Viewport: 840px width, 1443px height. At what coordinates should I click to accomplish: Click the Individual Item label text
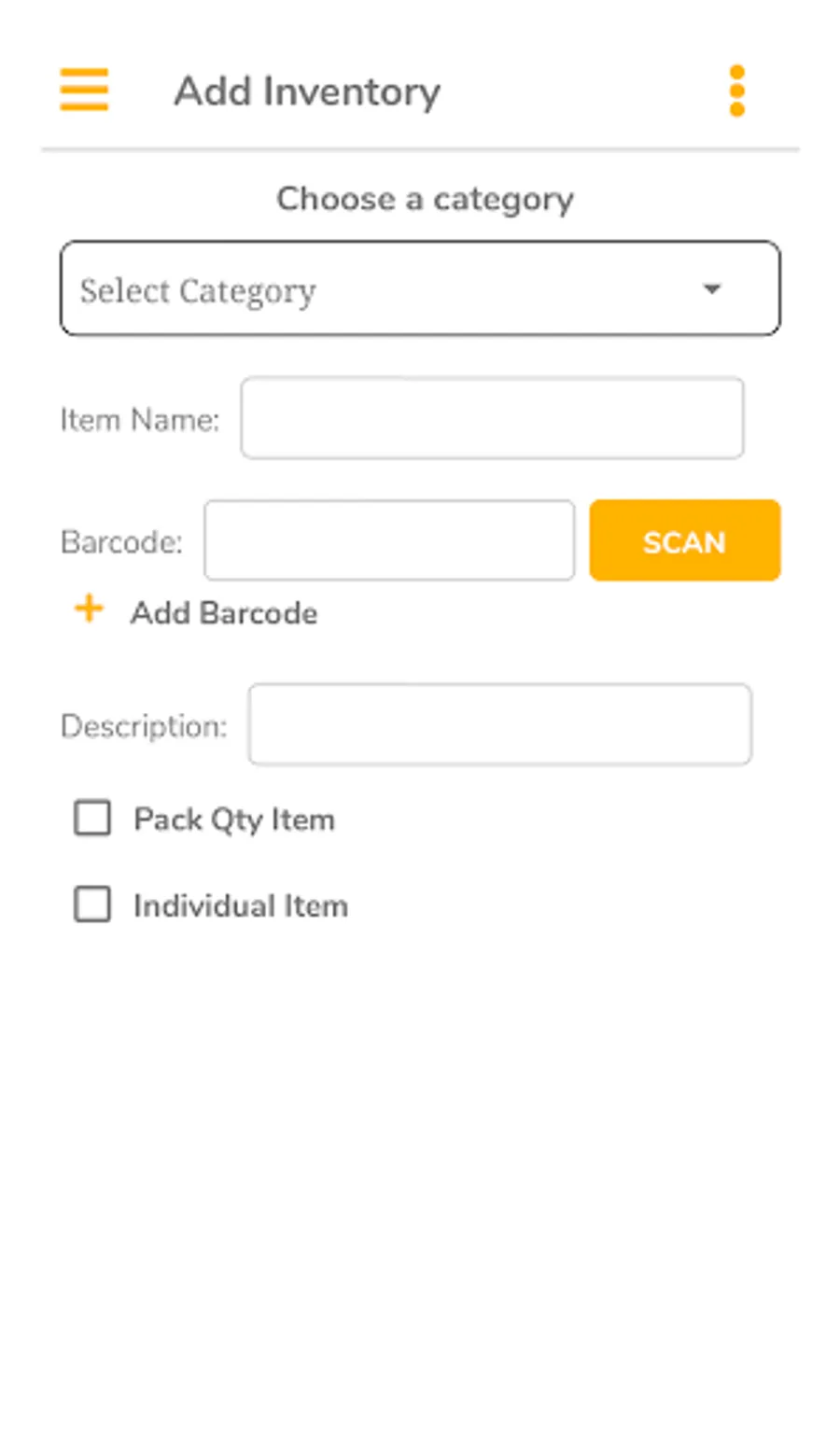pyautogui.click(x=241, y=905)
